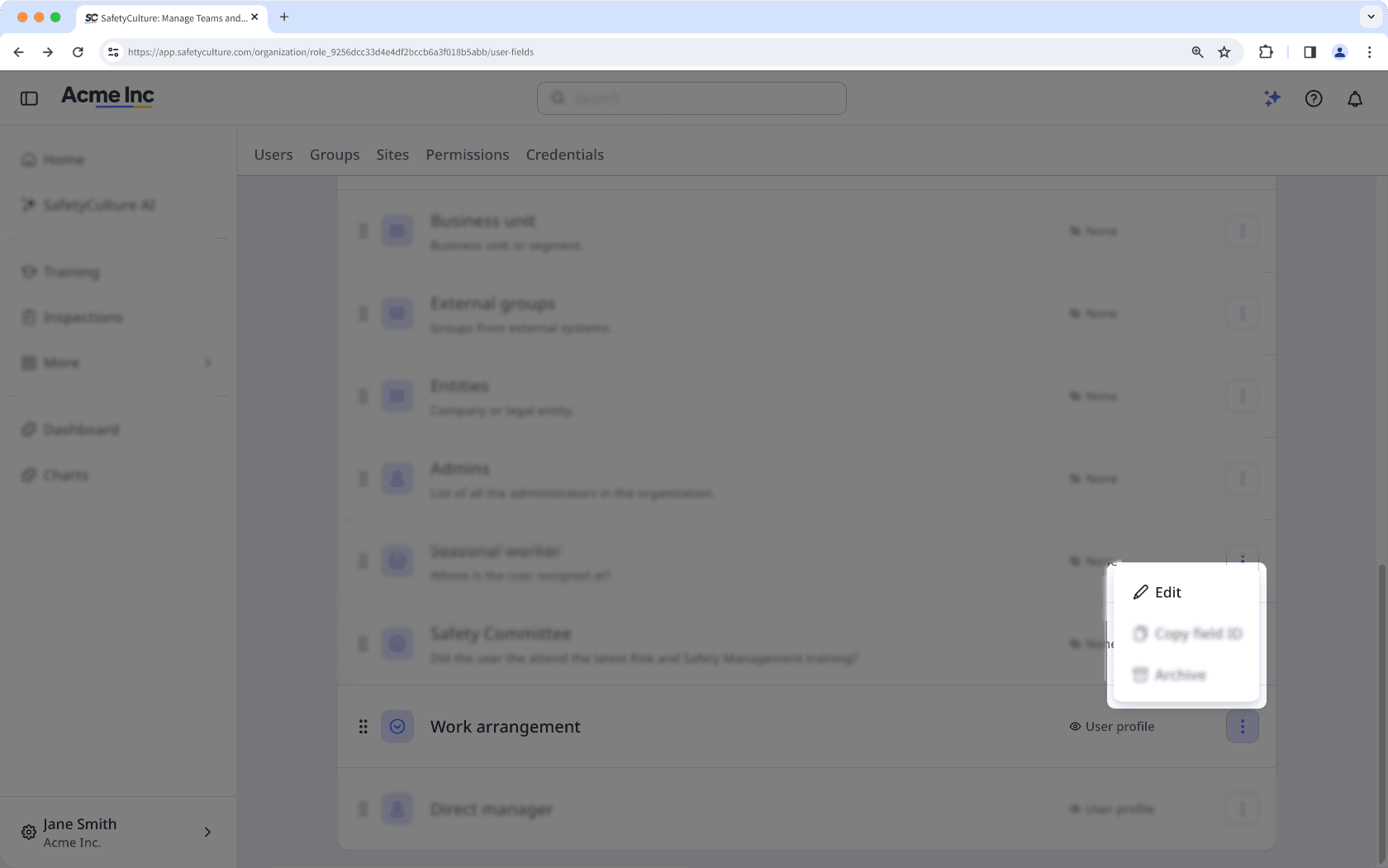Click the eye icon beside User profile on Work arrangement
This screenshot has width=1388, height=868.
tap(1074, 727)
